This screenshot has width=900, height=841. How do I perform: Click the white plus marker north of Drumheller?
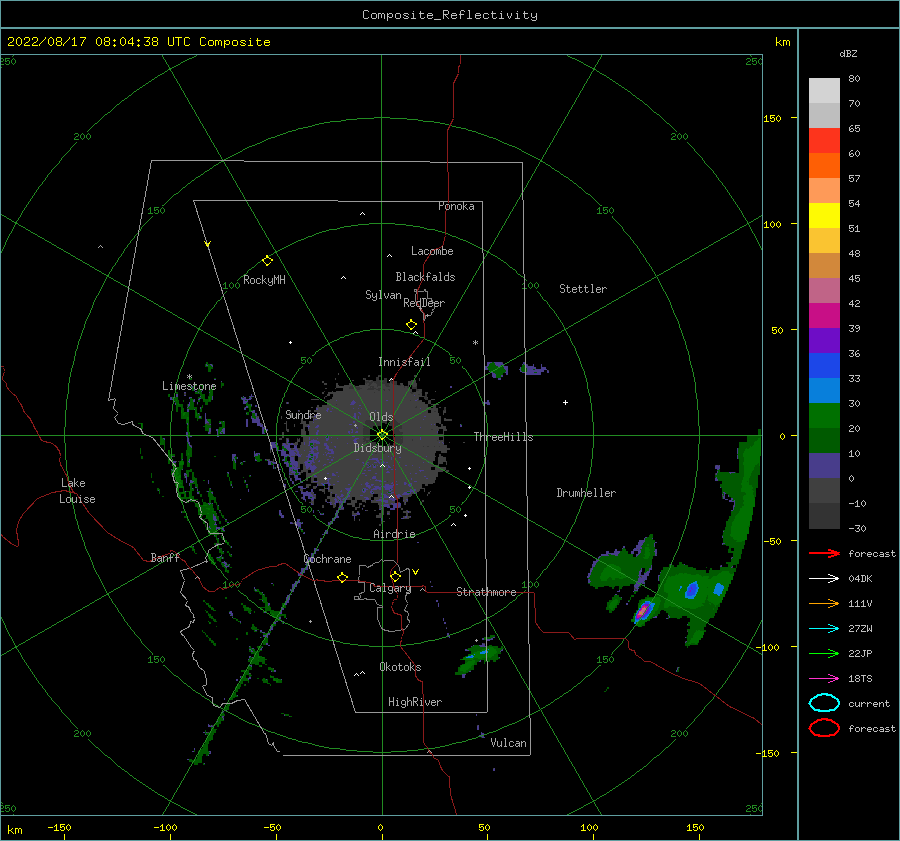coord(565,402)
